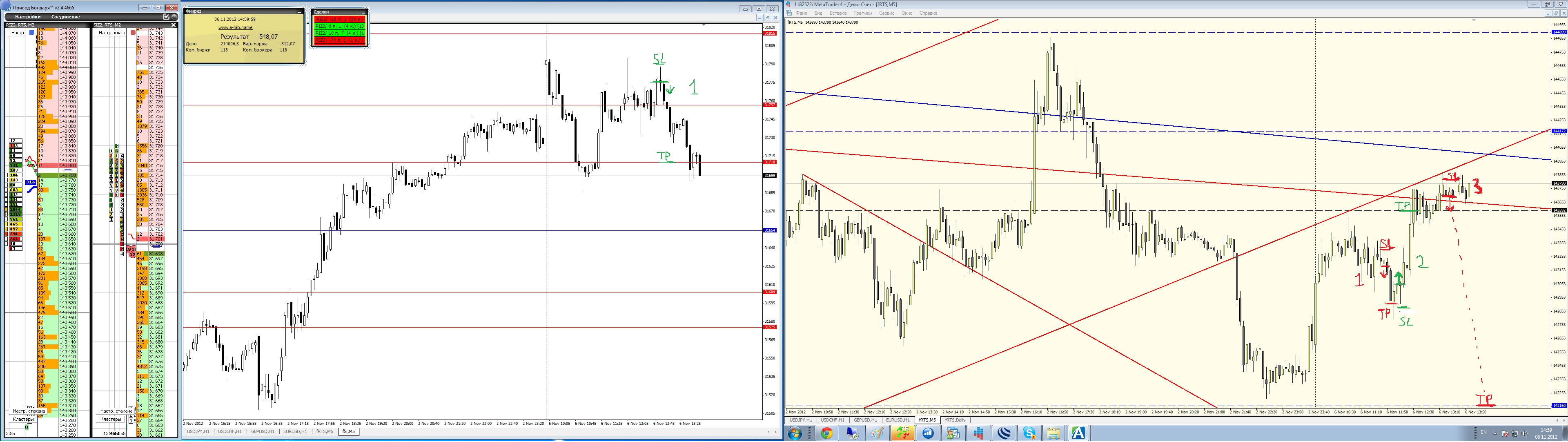Screen dimensions: 1568x442
Task: Open the Соединение menu
Action: [x=66, y=17]
